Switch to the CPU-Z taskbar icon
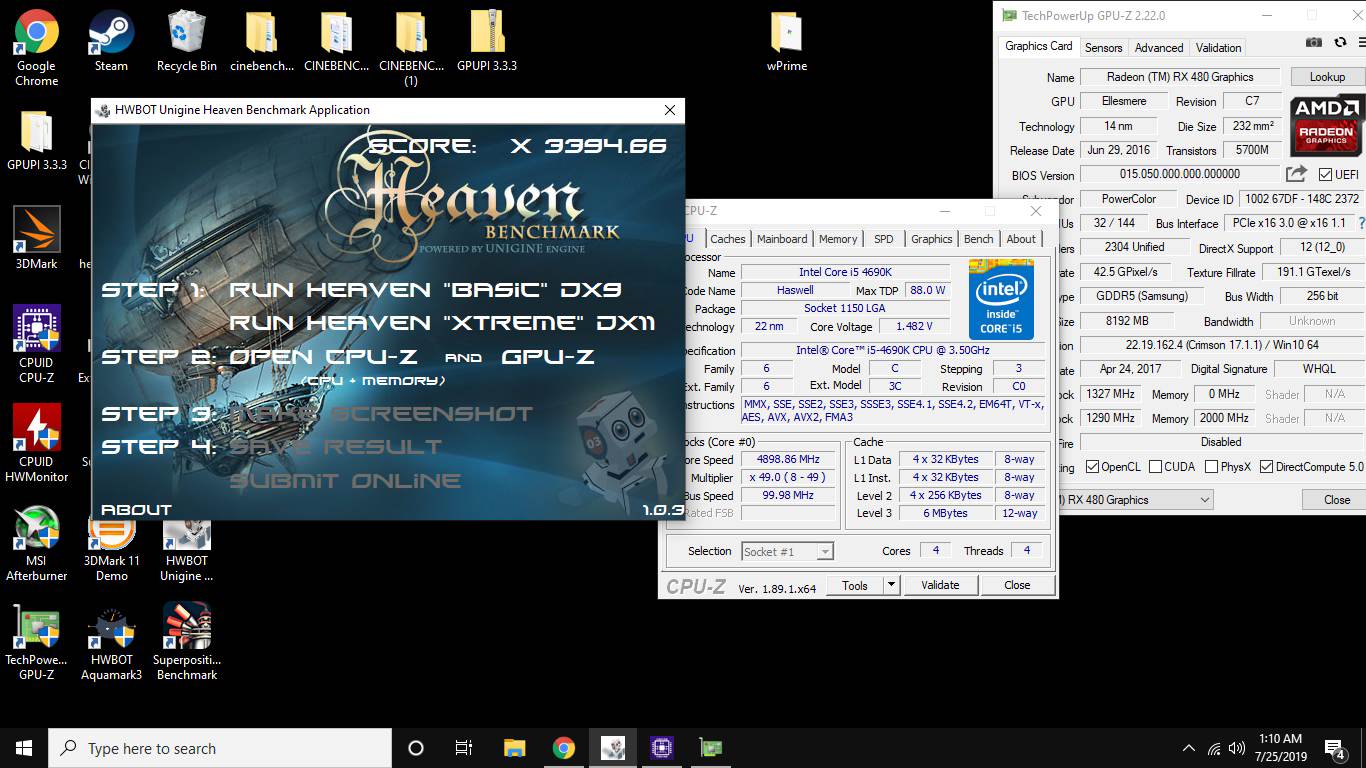Screen dimensions: 1366x768 [661, 748]
